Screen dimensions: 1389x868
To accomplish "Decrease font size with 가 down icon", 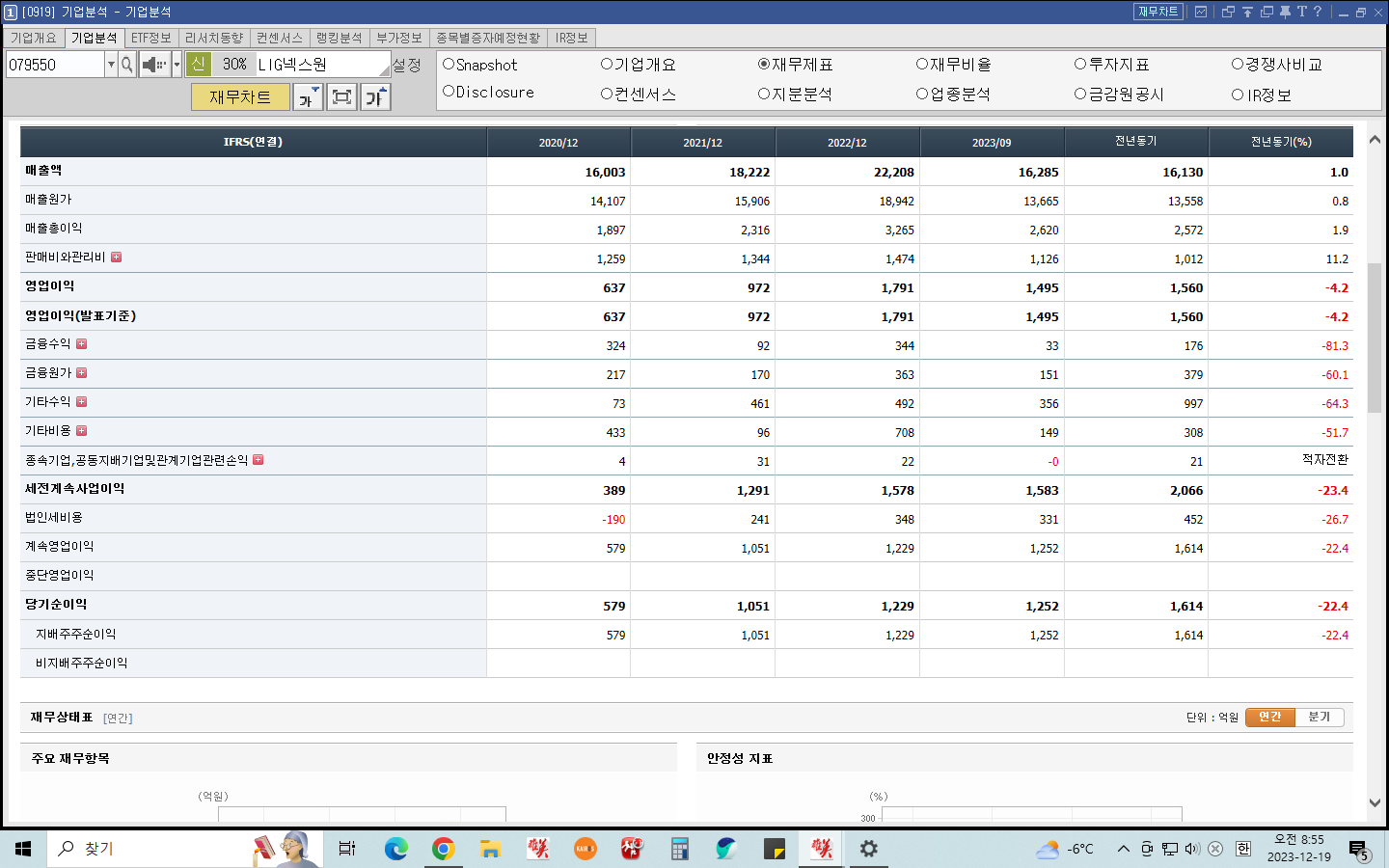I will click(x=308, y=97).
